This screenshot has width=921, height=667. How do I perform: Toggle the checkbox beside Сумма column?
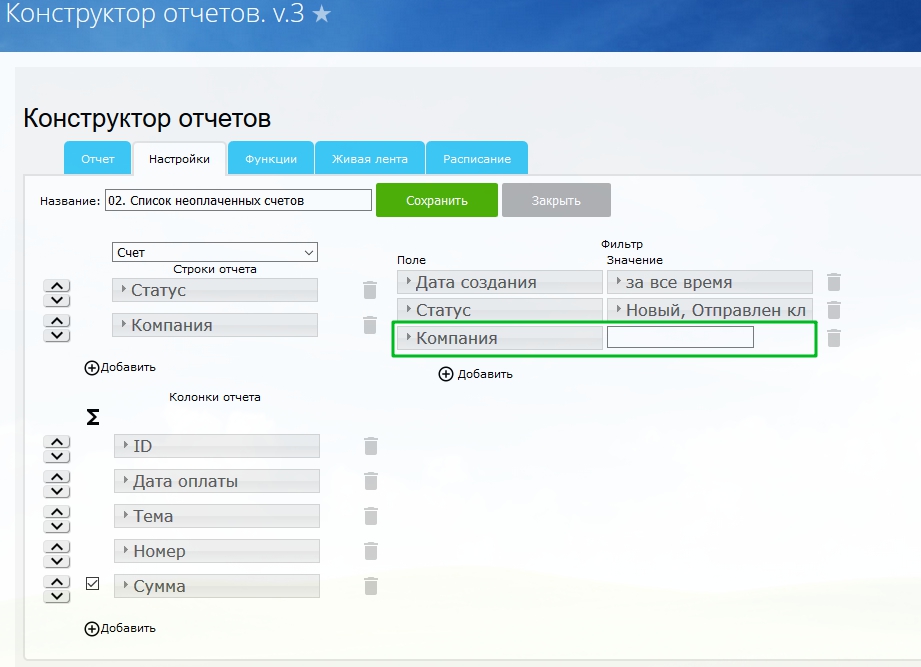point(93,584)
